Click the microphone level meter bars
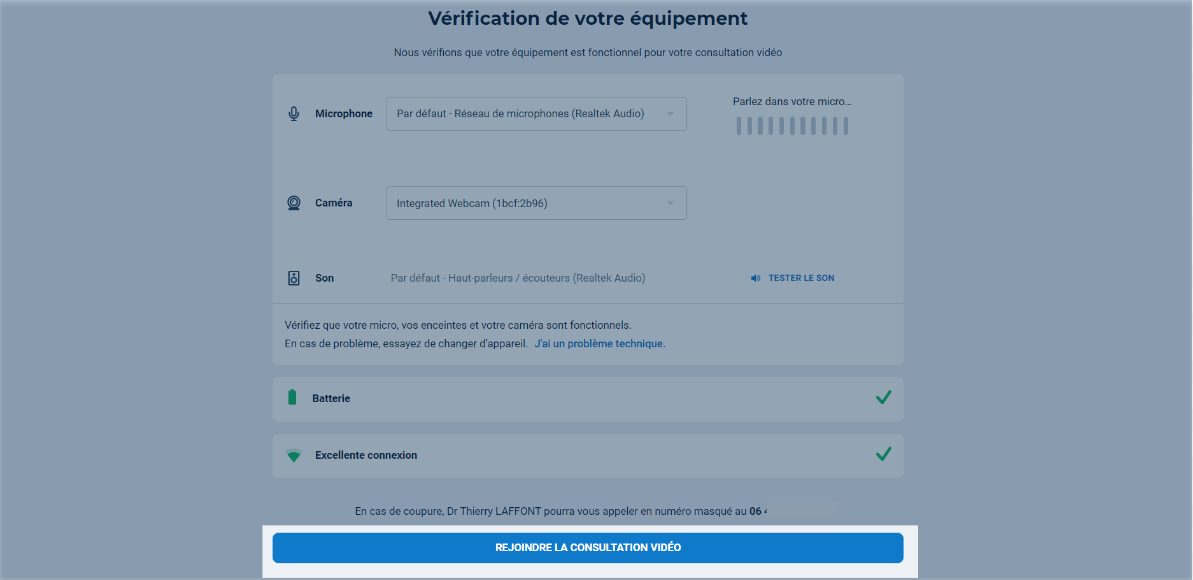This screenshot has height=580, width=1193. click(792, 126)
